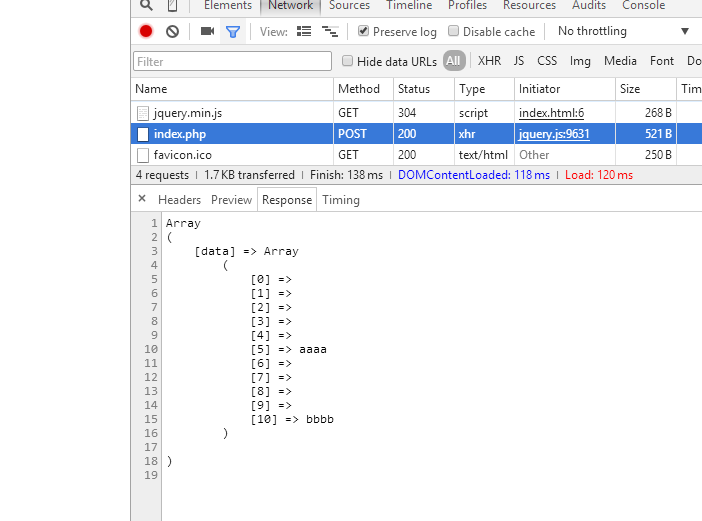
Task: Open the Resources tab
Action: pyautogui.click(x=529, y=5)
